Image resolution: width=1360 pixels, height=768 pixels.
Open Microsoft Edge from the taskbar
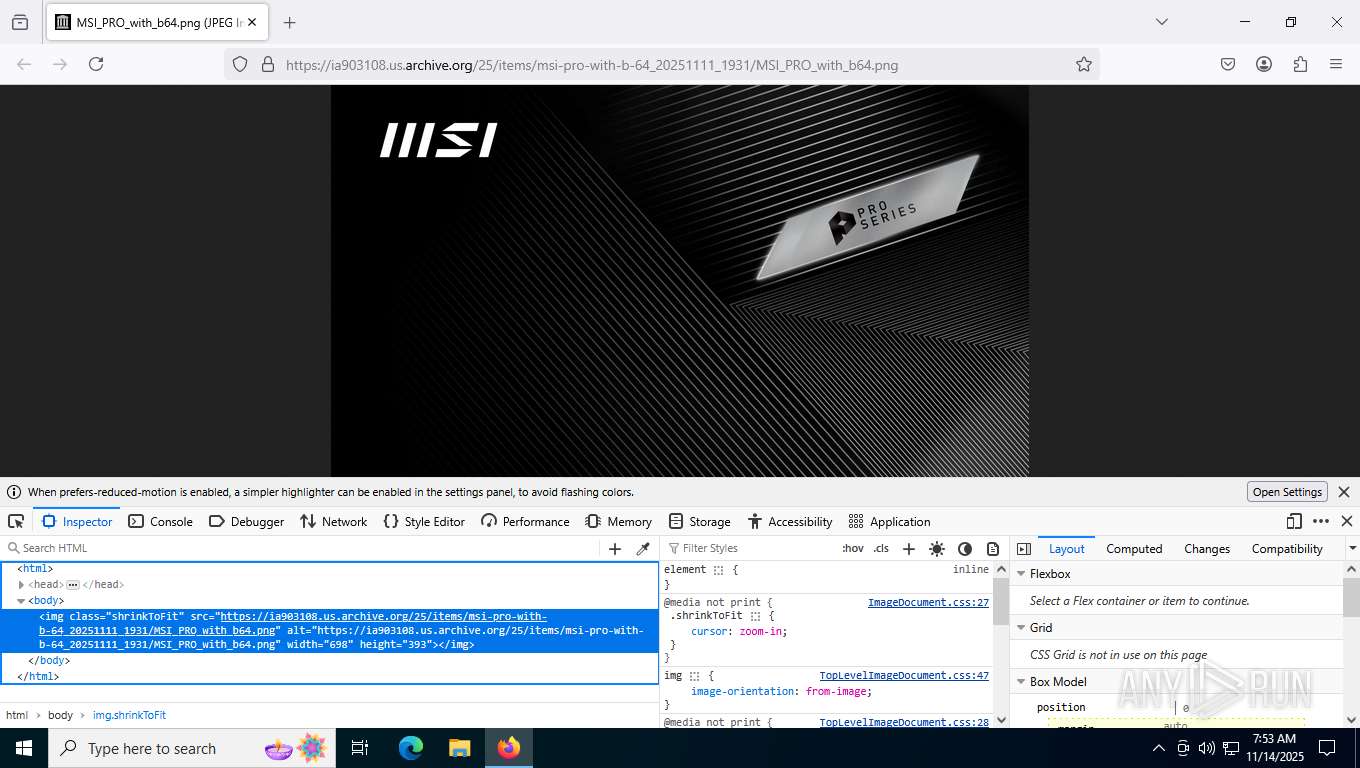pyautogui.click(x=411, y=748)
